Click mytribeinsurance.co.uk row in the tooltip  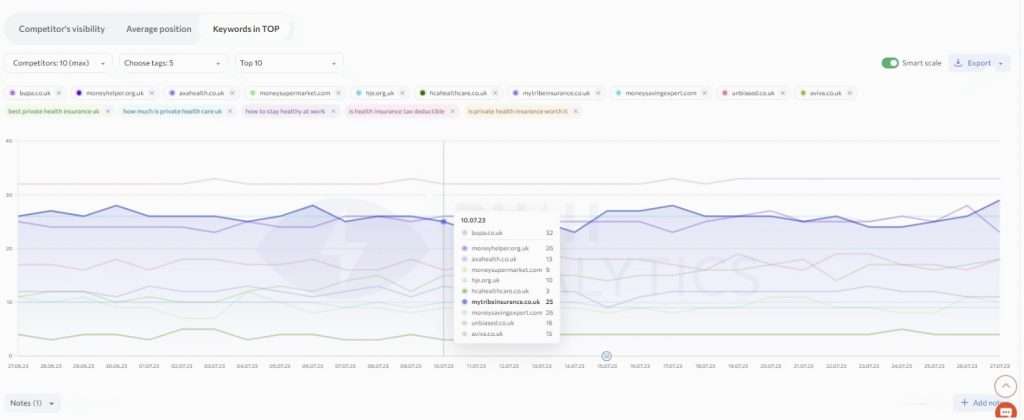pos(507,302)
